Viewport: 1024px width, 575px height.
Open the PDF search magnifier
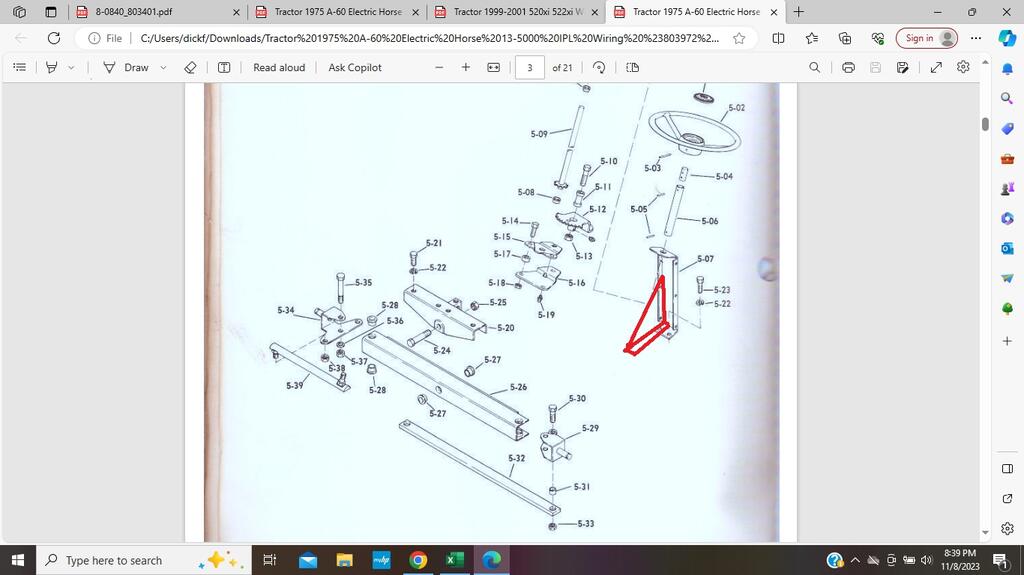(814, 67)
